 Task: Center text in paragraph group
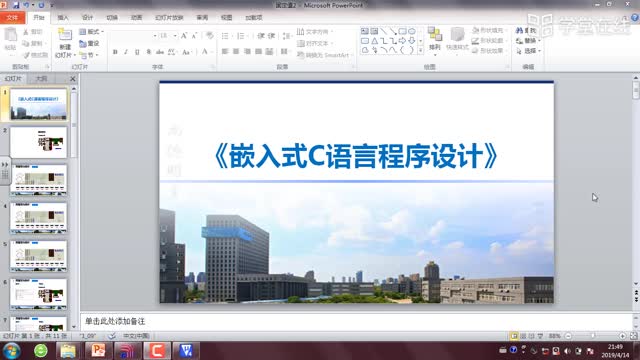tap(236, 51)
